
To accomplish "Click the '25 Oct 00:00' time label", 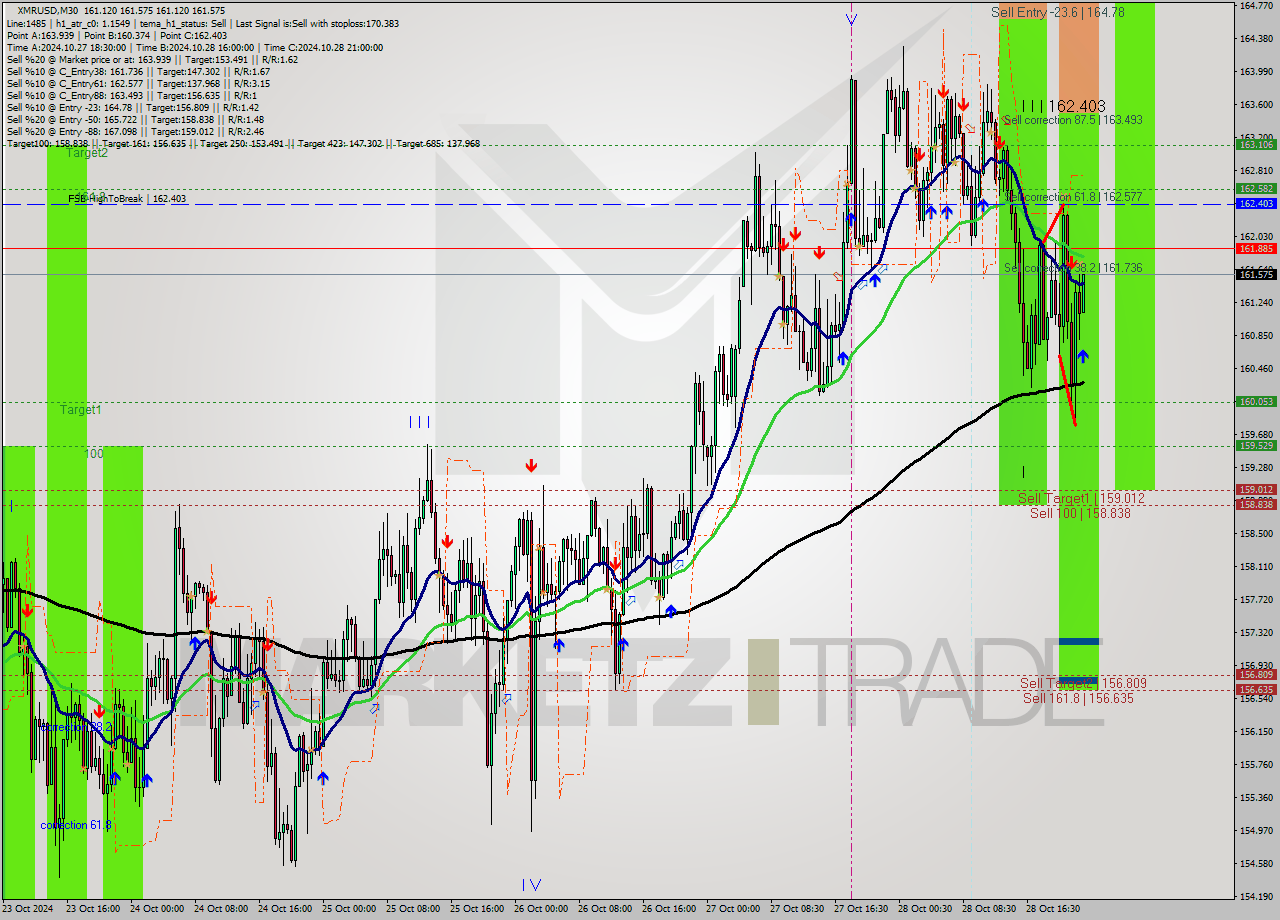I will coord(348,909).
